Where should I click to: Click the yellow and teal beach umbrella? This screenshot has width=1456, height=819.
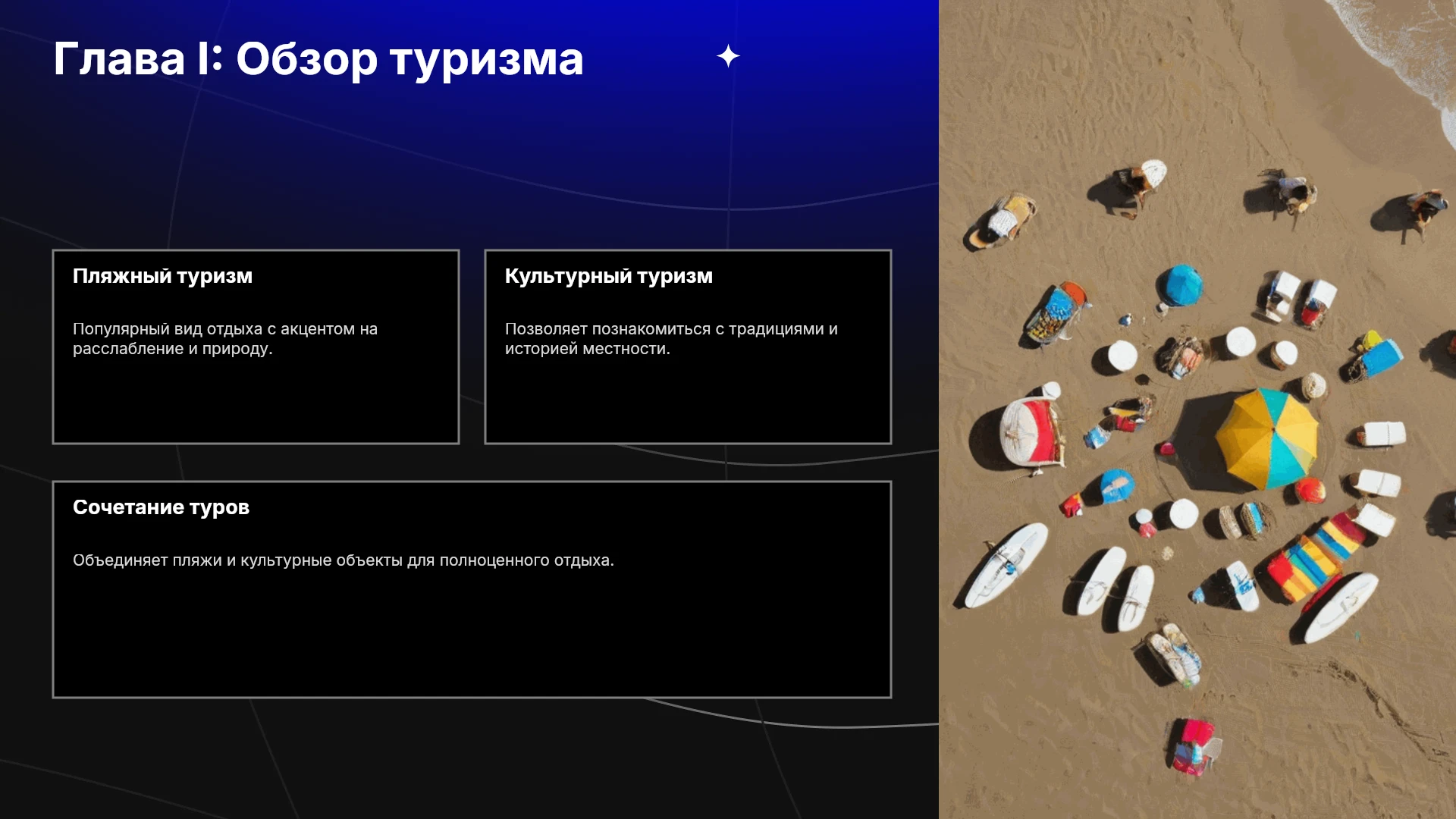pyautogui.click(x=1266, y=438)
